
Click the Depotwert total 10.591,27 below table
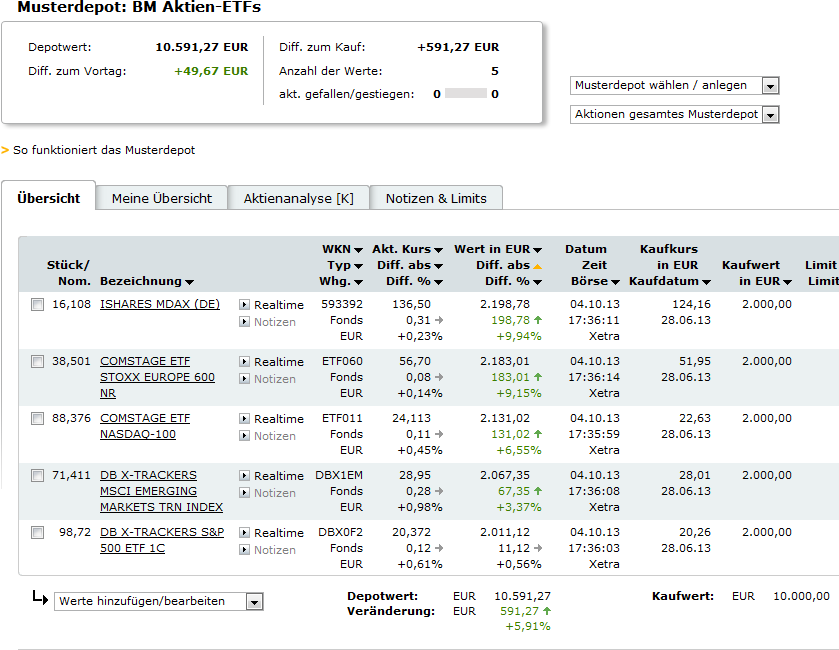522,596
